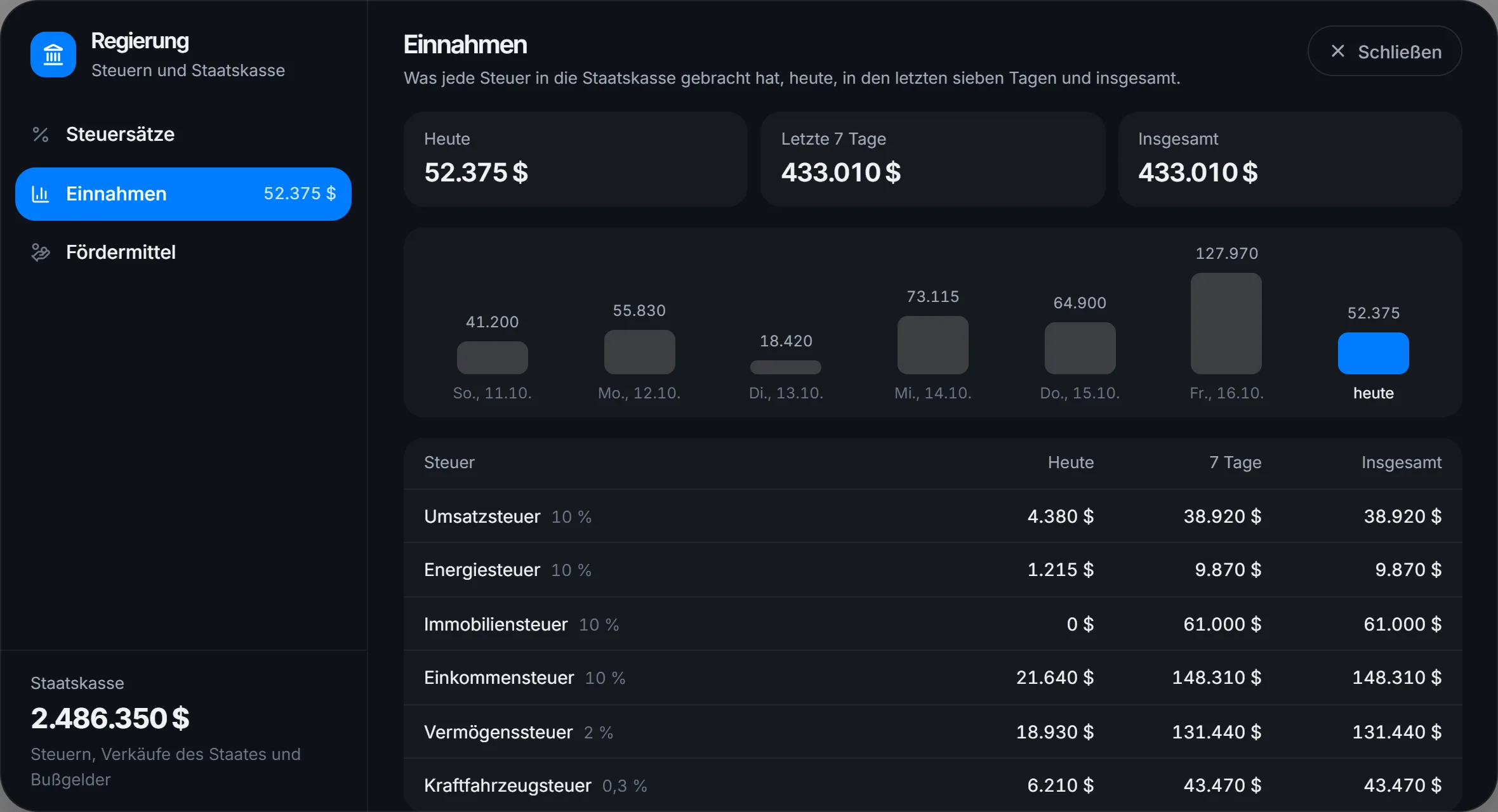Screen dimensions: 1498x812
Task: Click the tallest bar for Fr., 16.10.
Action: point(1226,324)
